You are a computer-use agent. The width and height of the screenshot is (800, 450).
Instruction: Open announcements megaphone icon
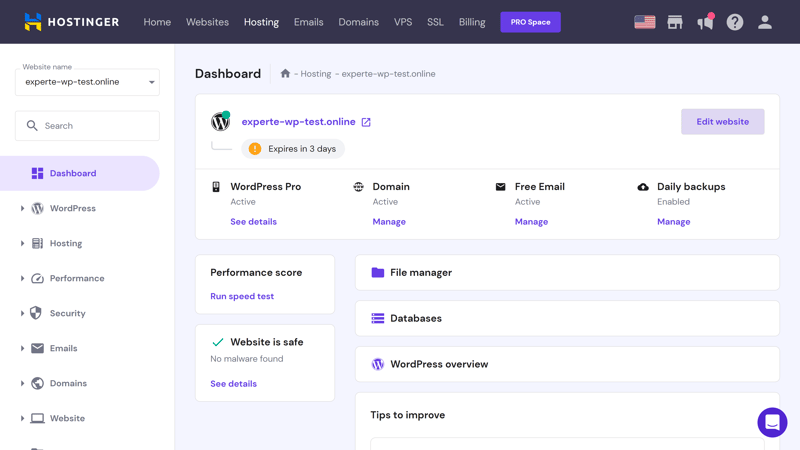point(705,22)
